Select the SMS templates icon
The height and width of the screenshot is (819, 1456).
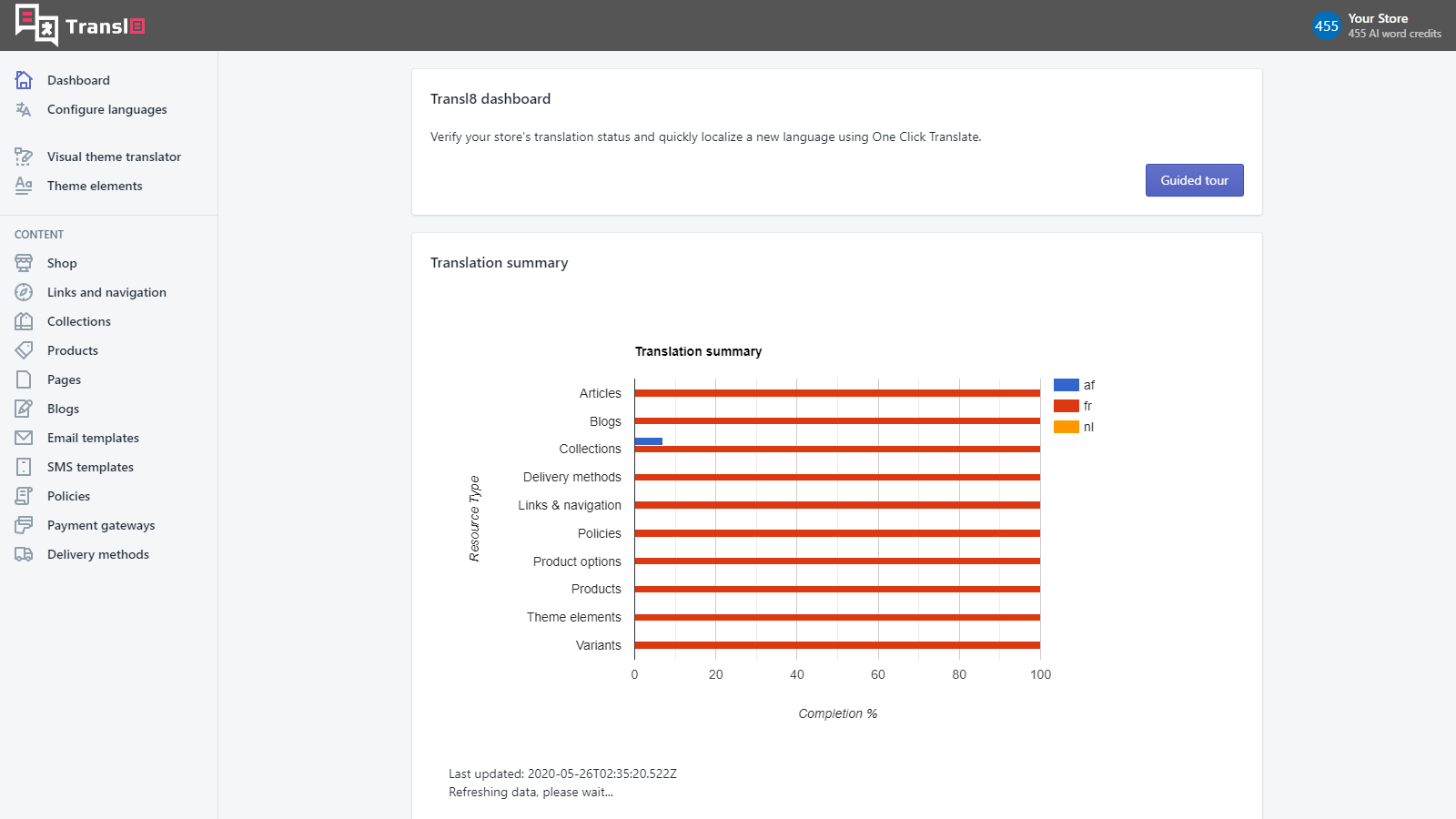click(x=23, y=467)
